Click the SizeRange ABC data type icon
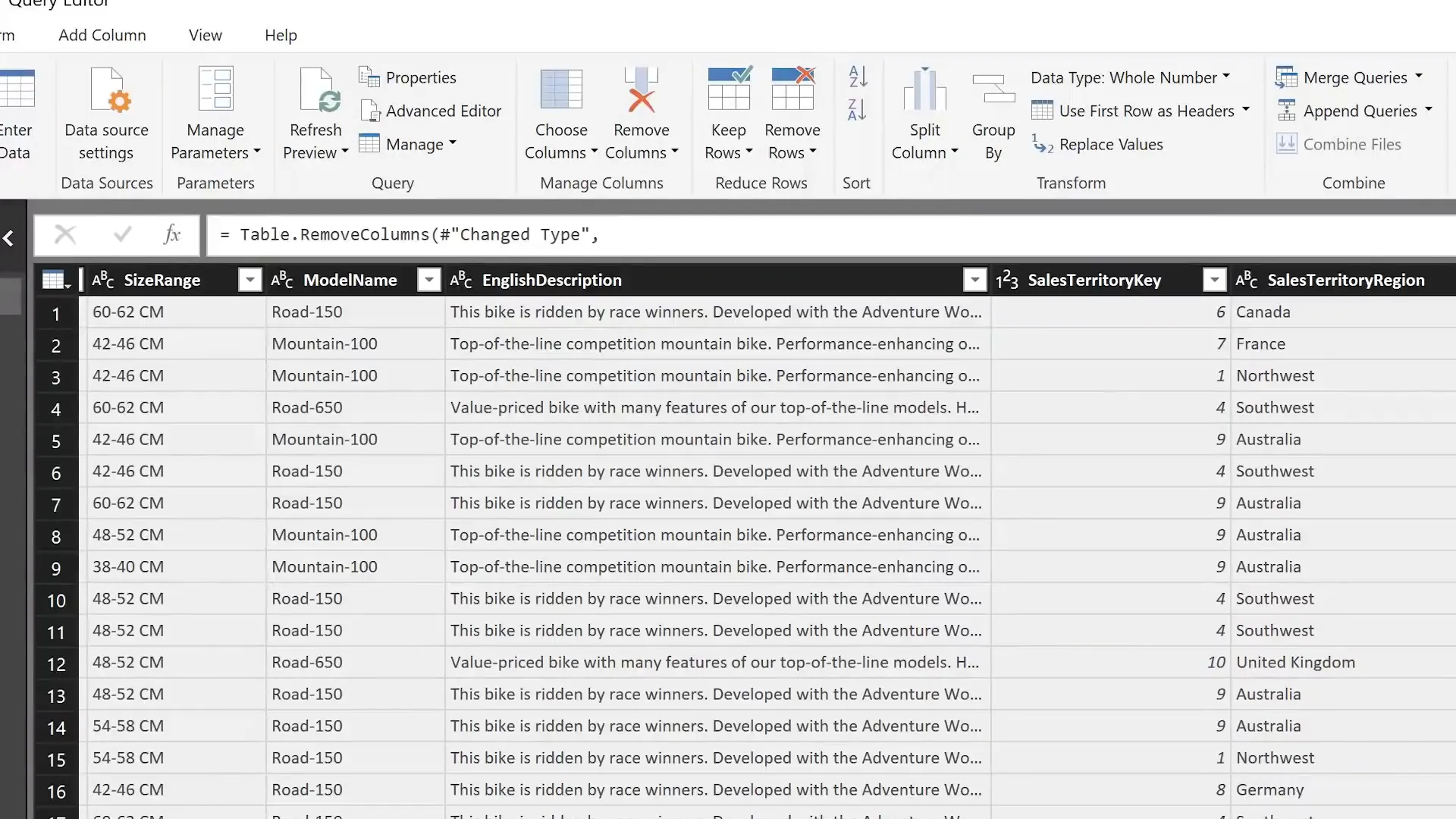This screenshot has height=819, width=1456. [102, 280]
